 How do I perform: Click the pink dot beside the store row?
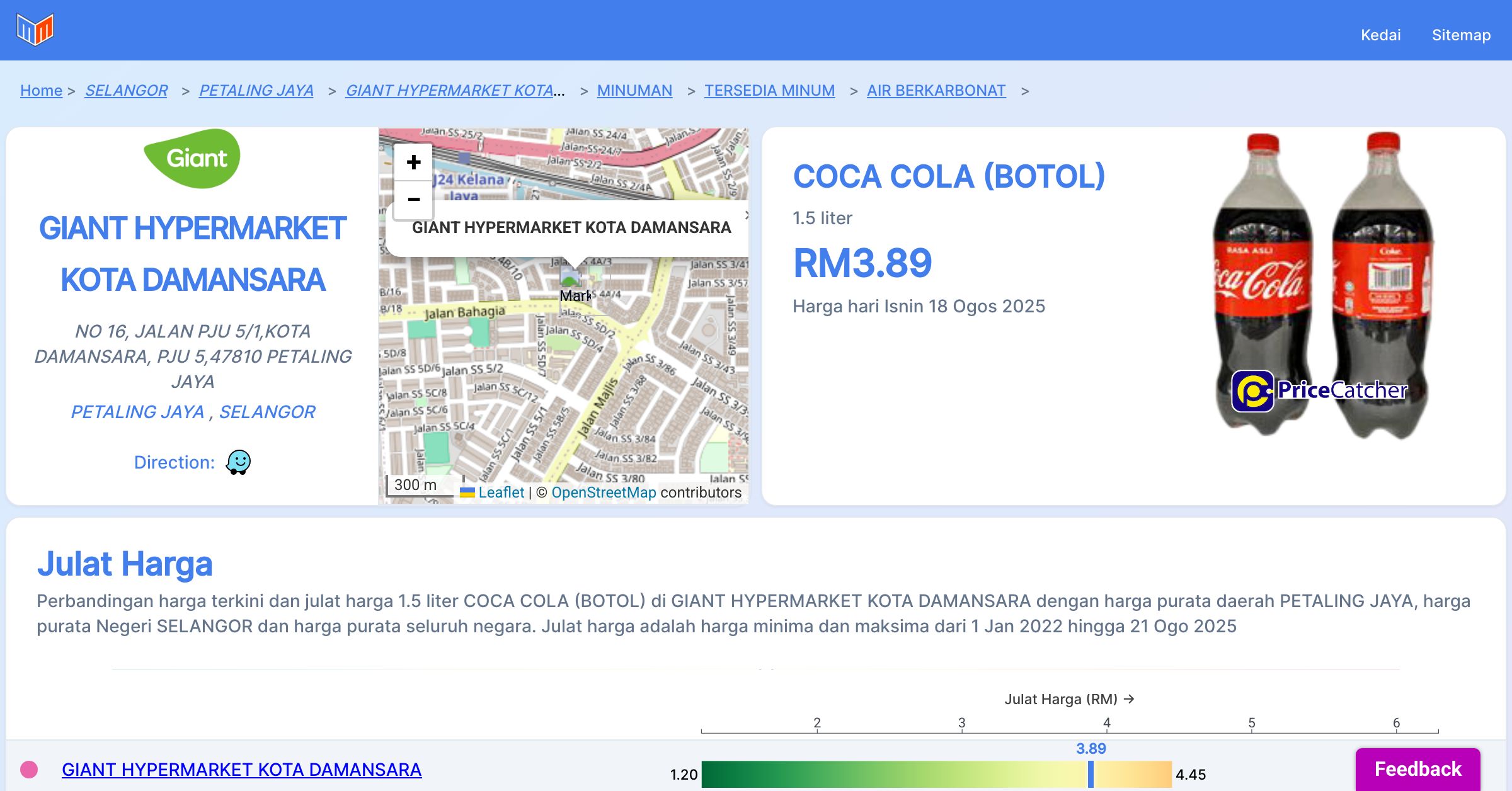(x=29, y=770)
